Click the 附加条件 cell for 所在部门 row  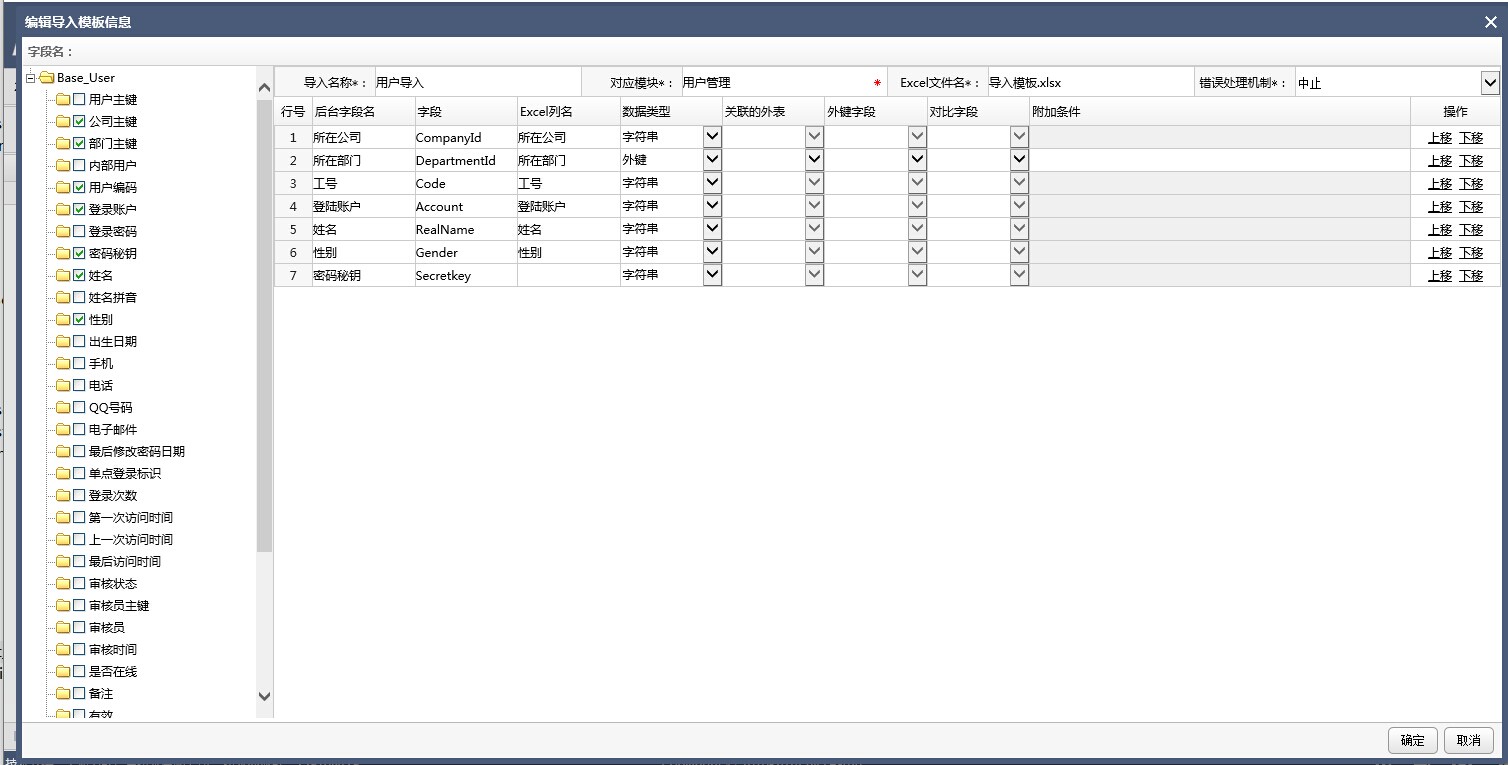[x=1220, y=160]
